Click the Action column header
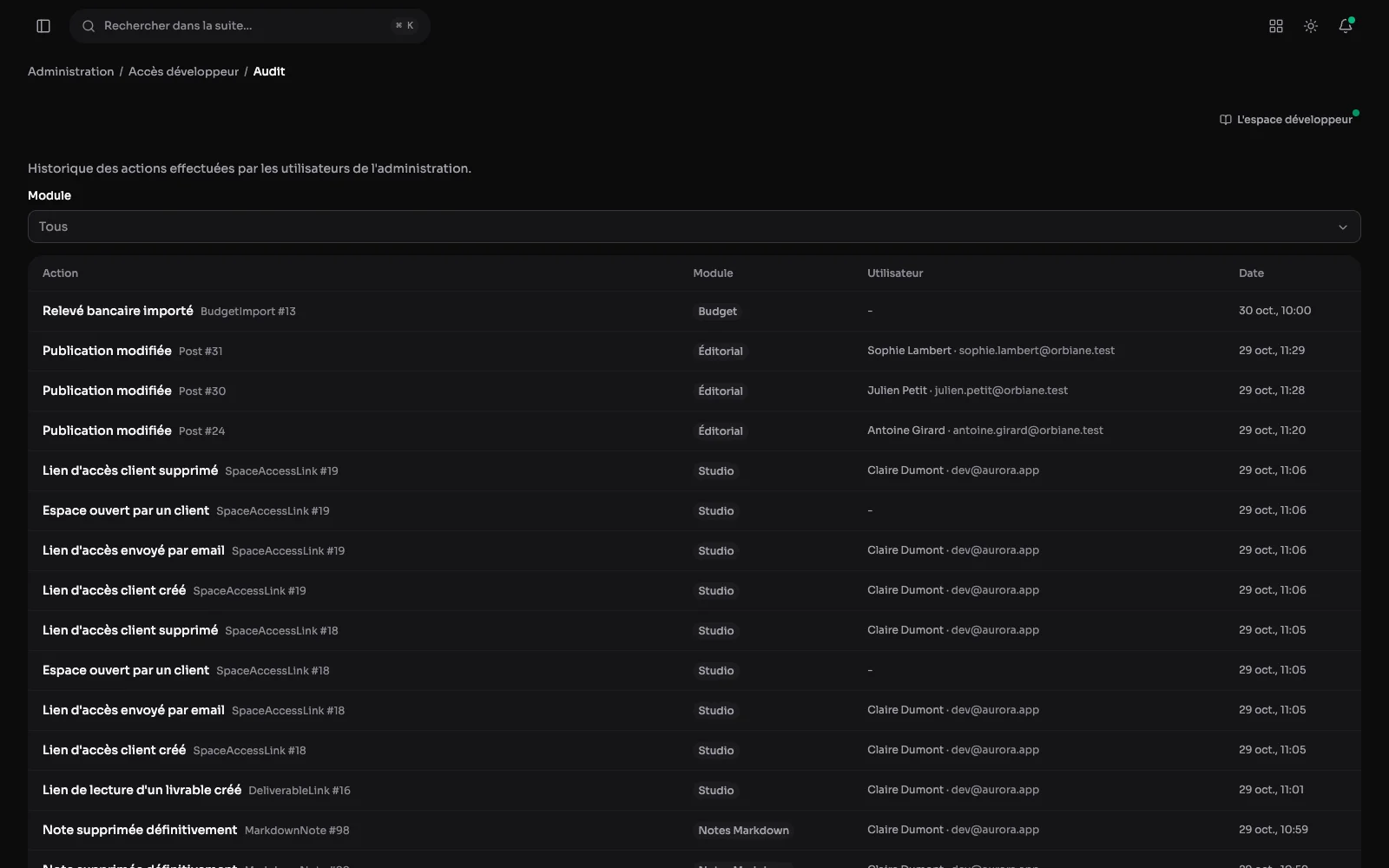This screenshot has width=1389, height=868. pyautogui.click(x=60, y=273)
